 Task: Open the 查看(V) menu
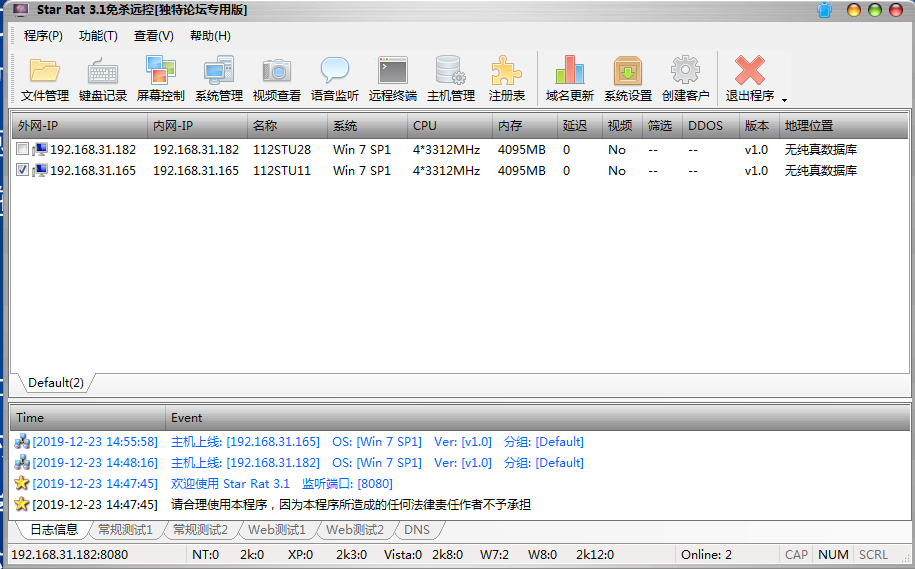[x=153, y=36]
